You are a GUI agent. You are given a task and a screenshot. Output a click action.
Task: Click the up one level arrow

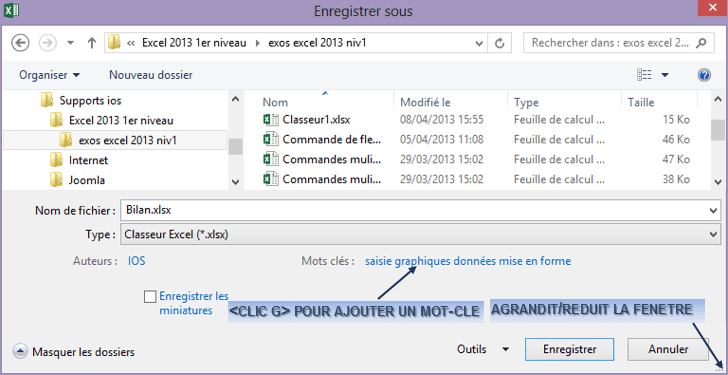click(x=91, y=43)
